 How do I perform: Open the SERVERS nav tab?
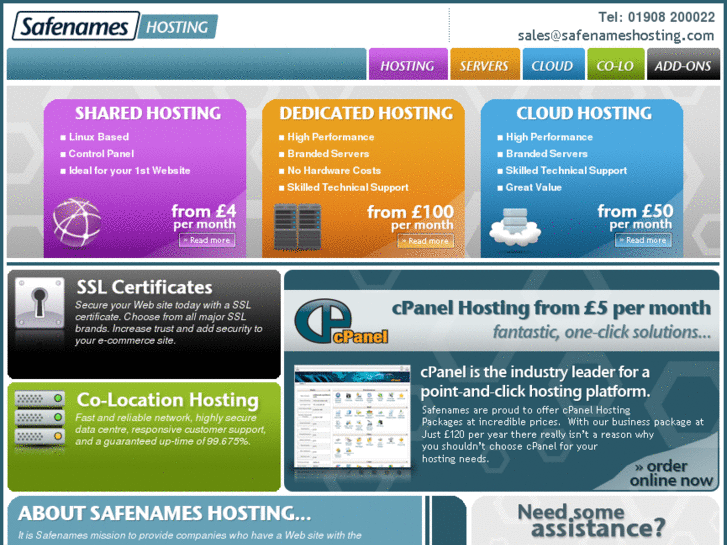coord(485,64)
